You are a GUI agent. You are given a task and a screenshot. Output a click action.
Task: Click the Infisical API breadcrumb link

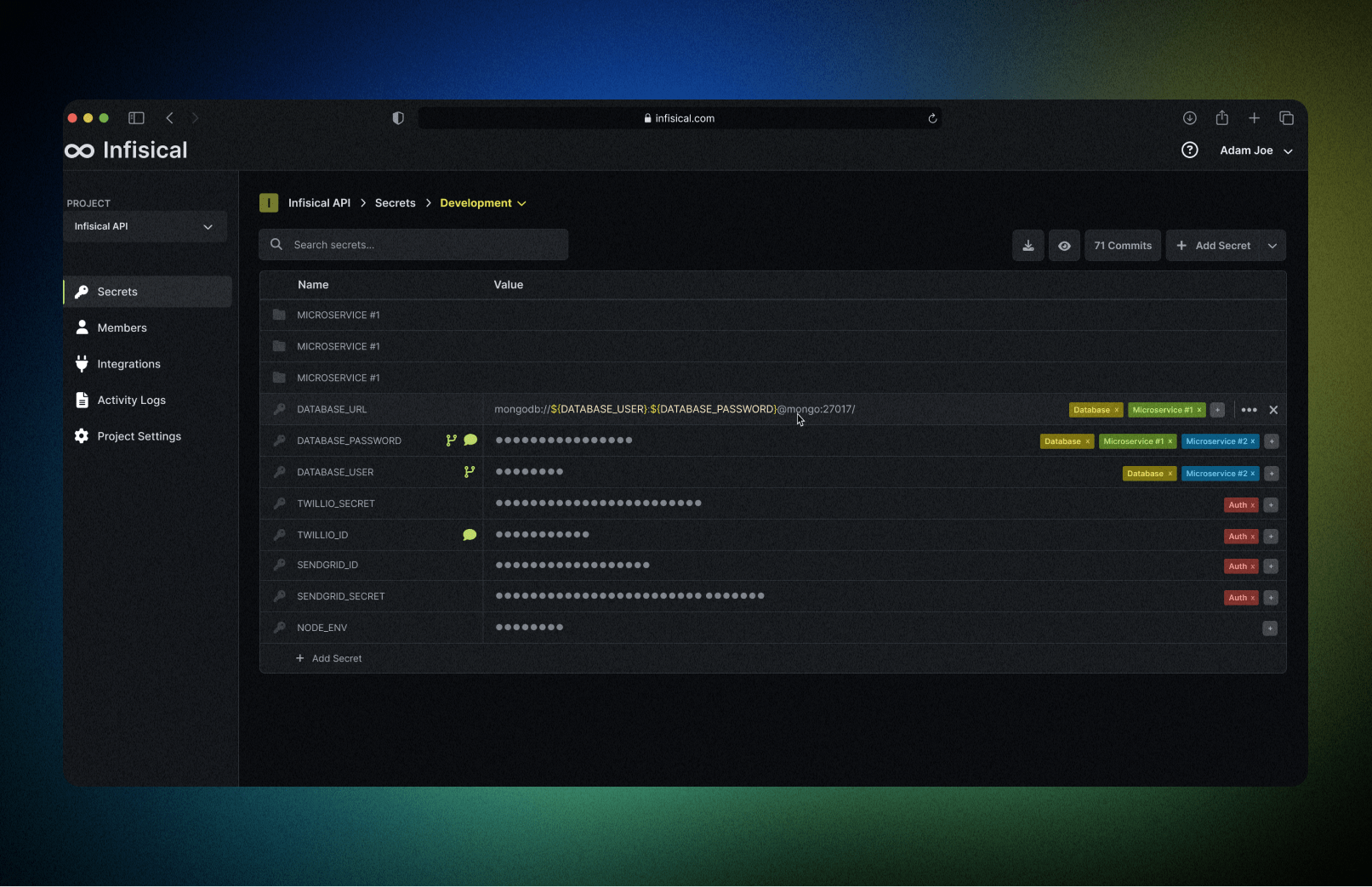(319, 203)
